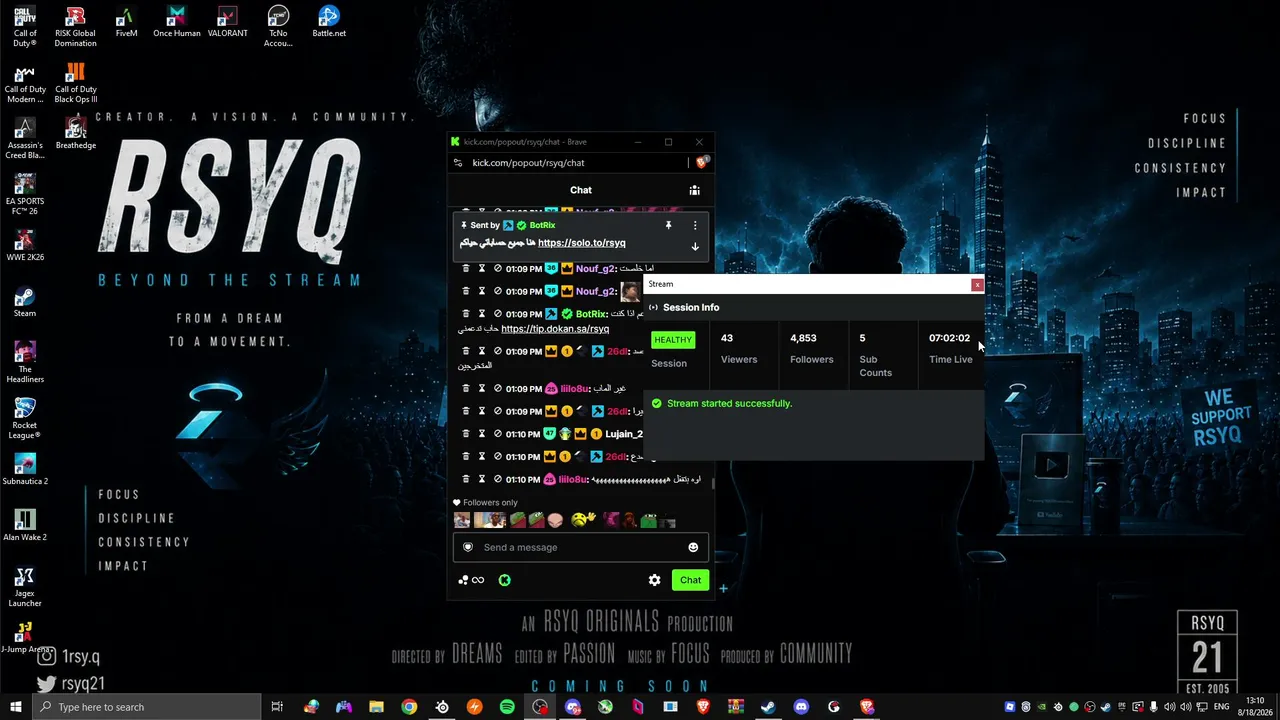The width and height of the screenshot is (1280, 720).
Task: Open chat settings gear icon
Action: click(654, 580)
